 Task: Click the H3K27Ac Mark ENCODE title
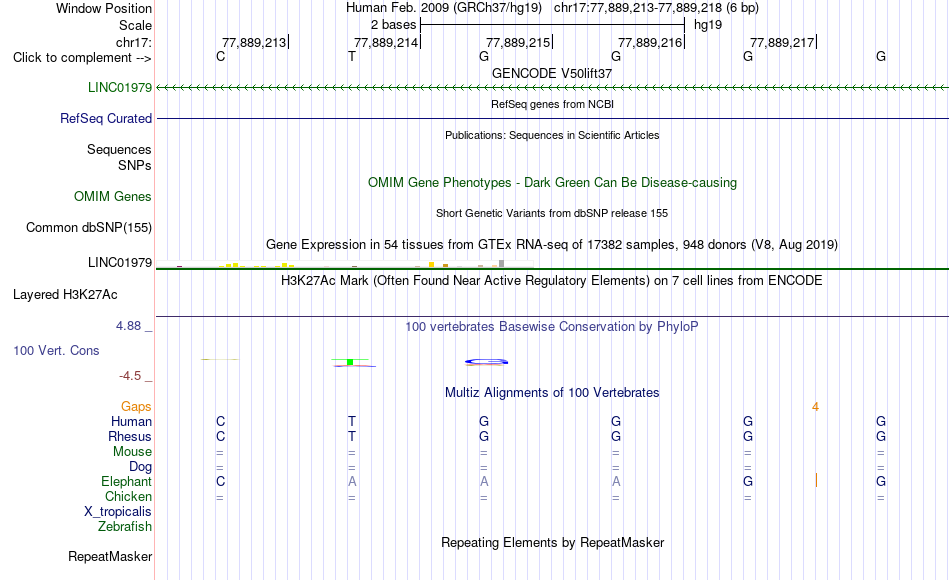pos(552,281)
